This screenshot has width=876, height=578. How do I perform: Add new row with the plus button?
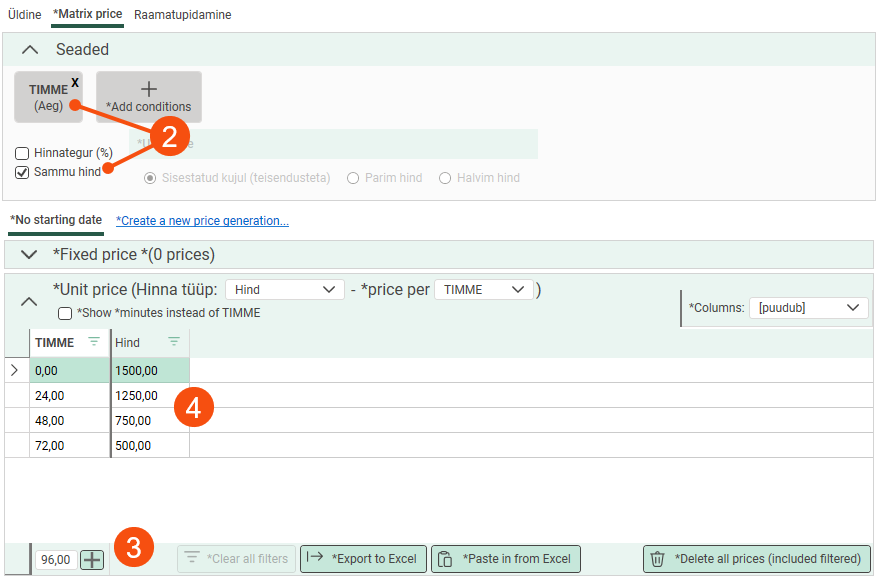click(x=92, y=559)
